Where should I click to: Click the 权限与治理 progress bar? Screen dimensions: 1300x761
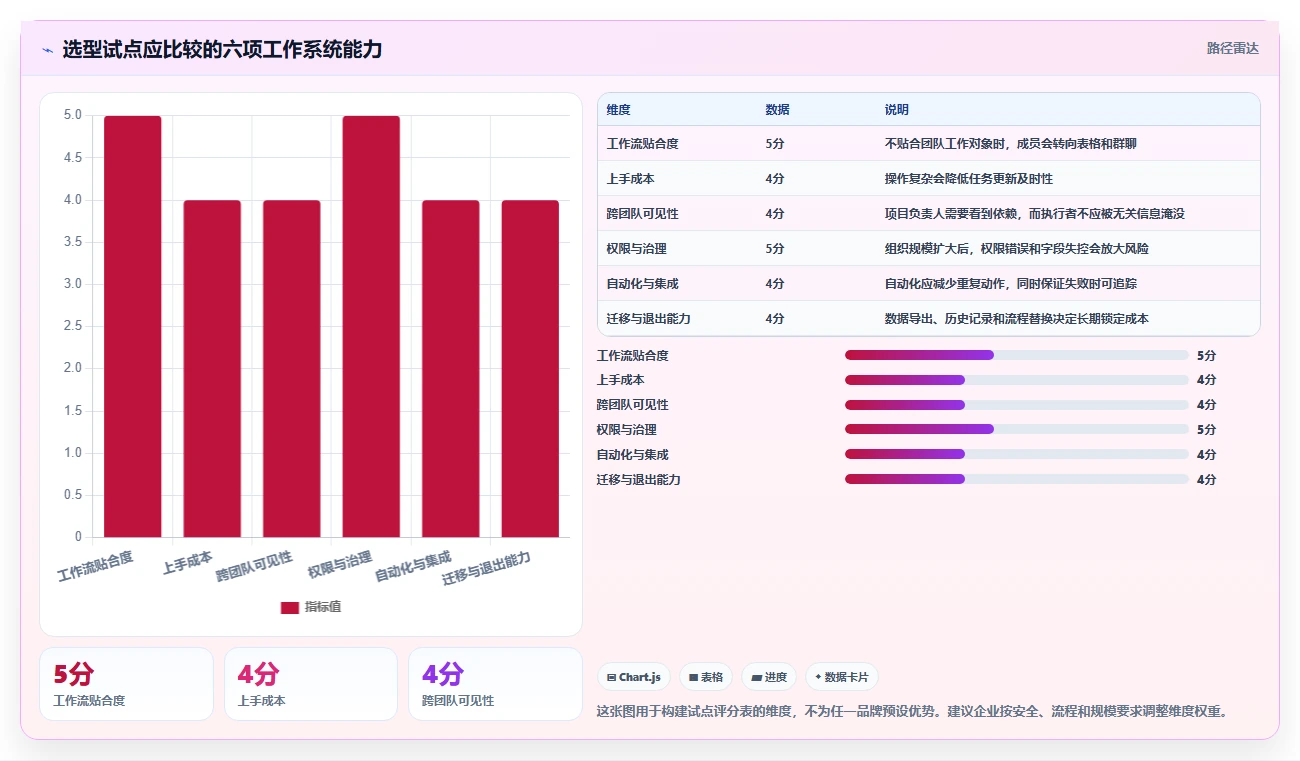point(1017,429)
